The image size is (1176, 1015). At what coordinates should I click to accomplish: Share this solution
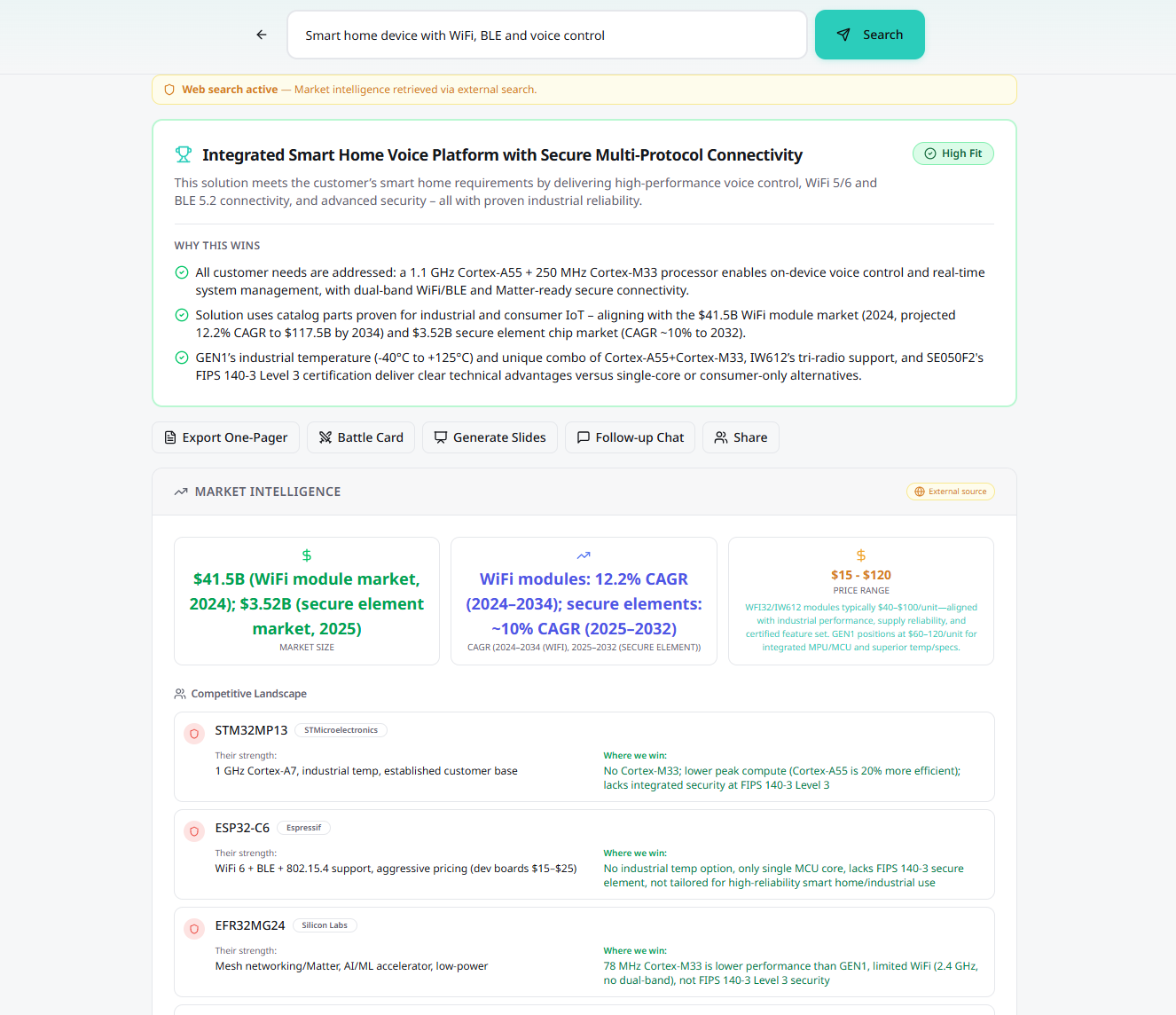pos(741,437)
